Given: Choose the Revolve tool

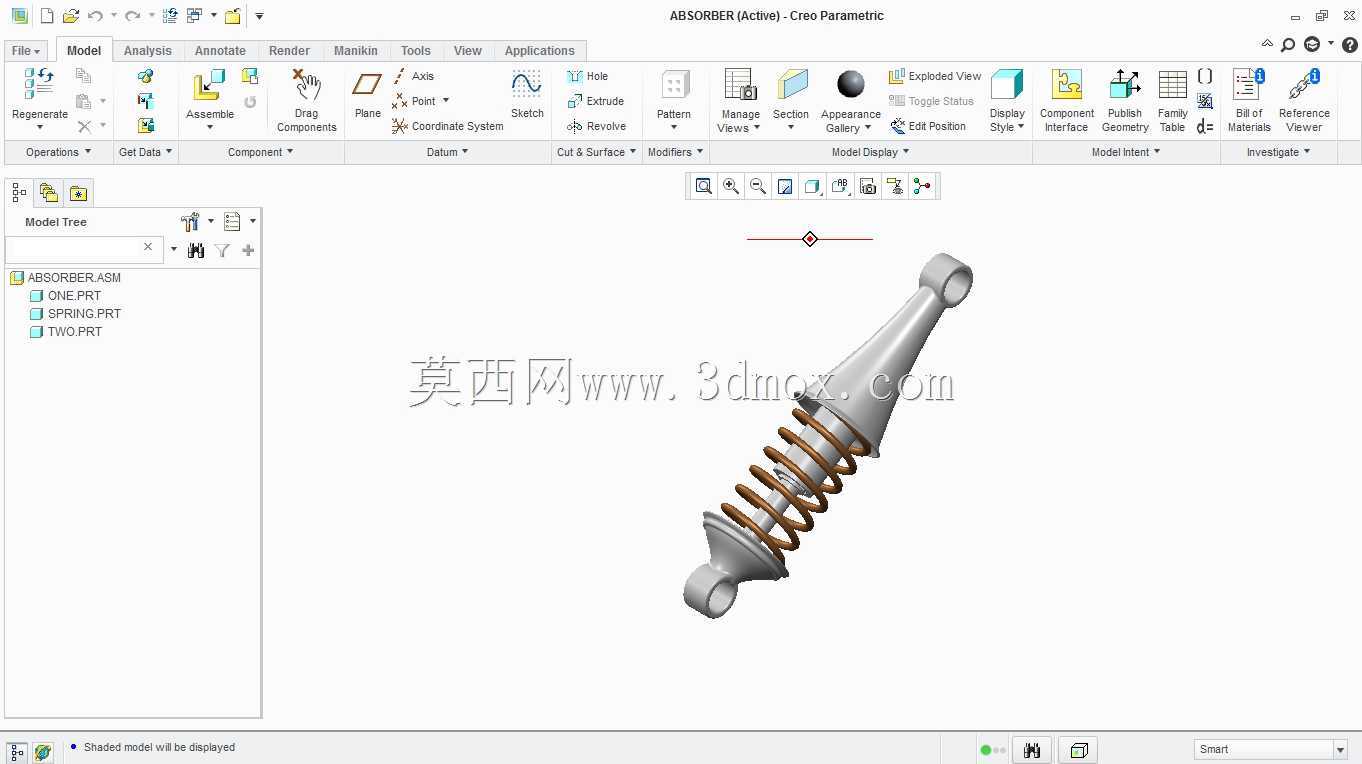Looking at the screenshot, I should pos(596,126).
